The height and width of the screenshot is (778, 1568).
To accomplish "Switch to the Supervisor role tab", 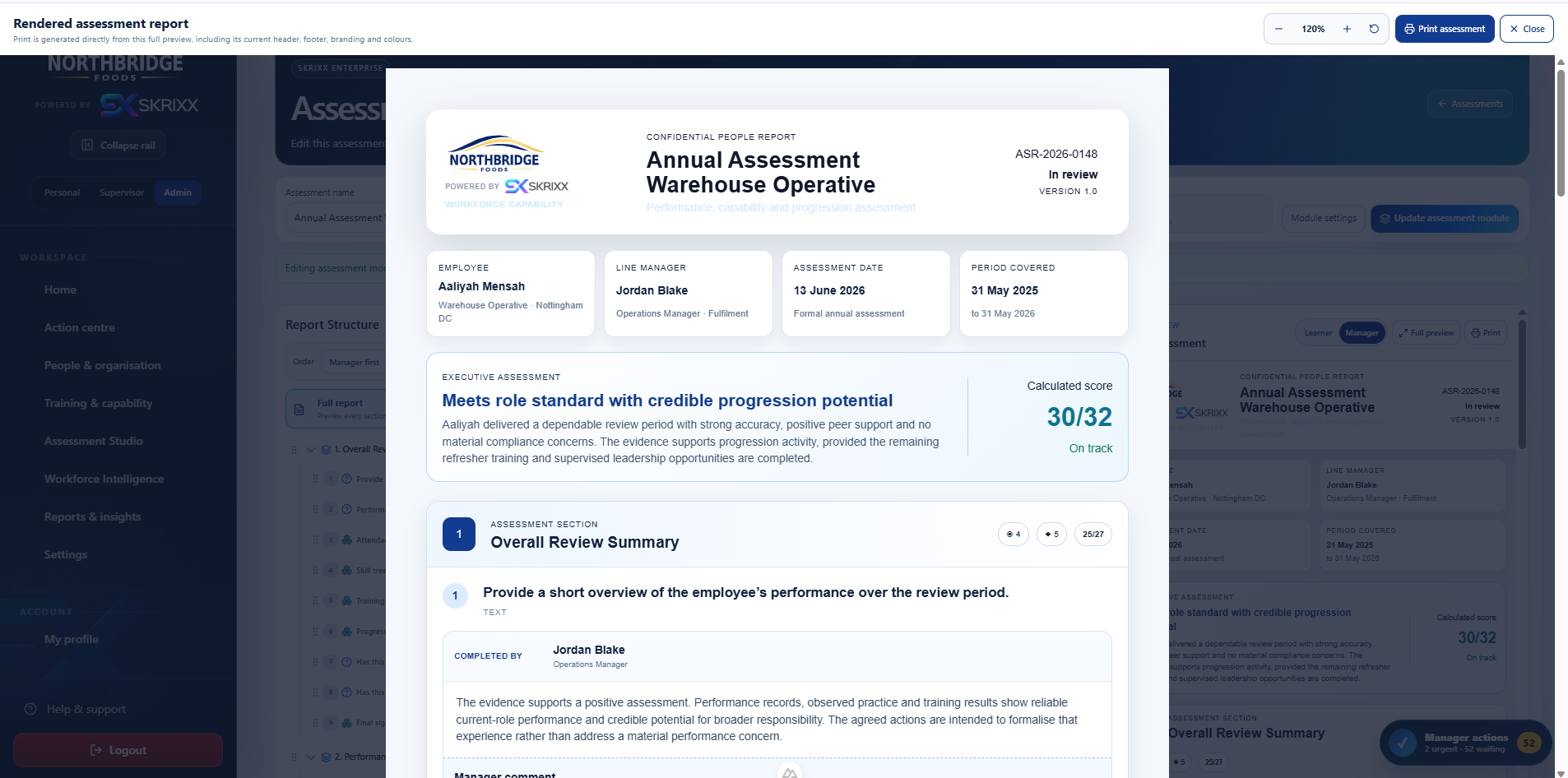I will [122, 192].
